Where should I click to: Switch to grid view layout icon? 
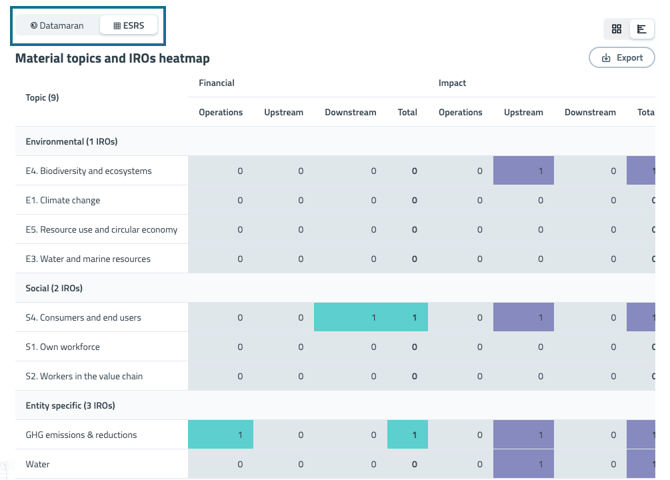click(x=616, y=29)
